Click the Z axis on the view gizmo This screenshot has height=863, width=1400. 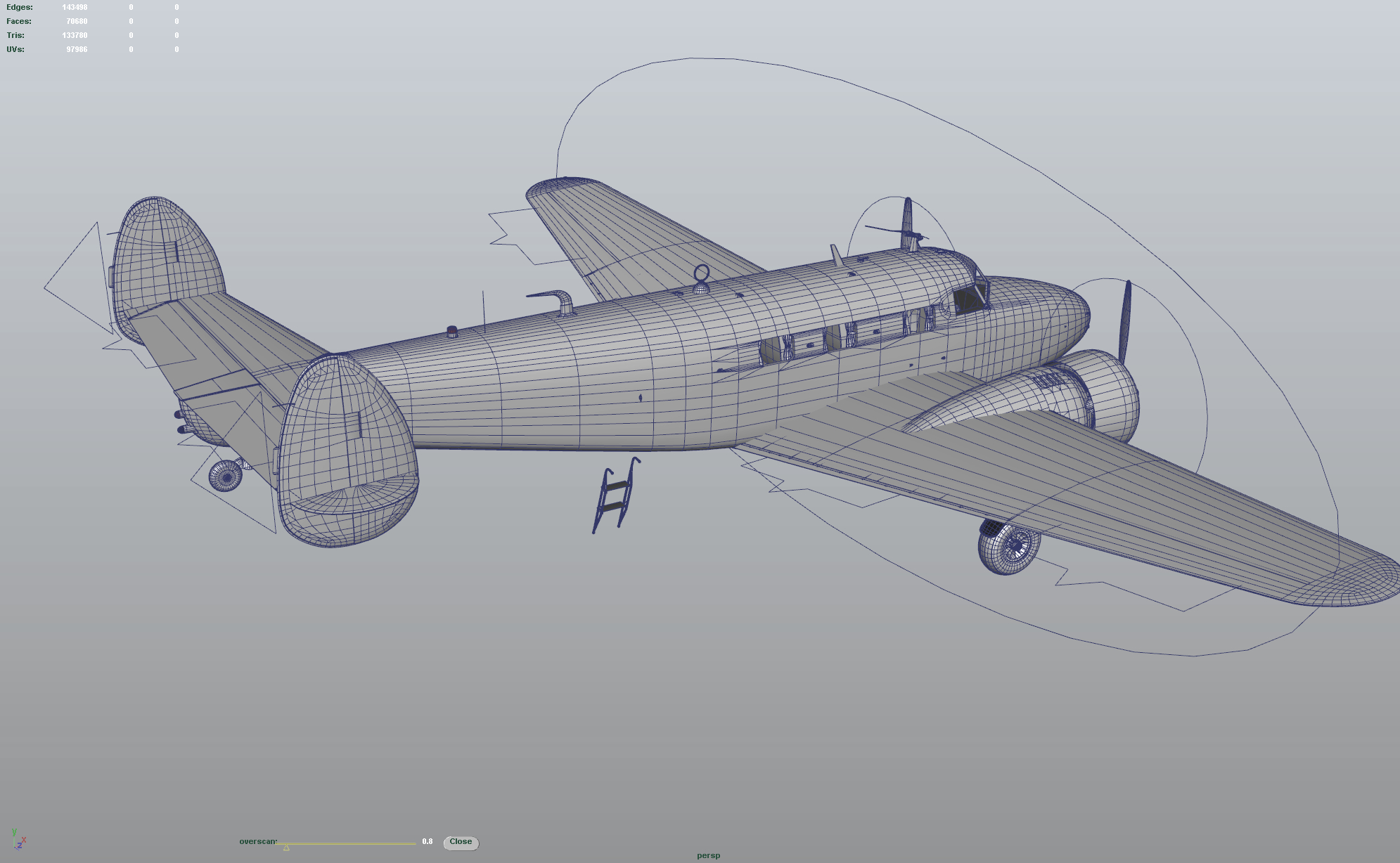pos(20,845)
